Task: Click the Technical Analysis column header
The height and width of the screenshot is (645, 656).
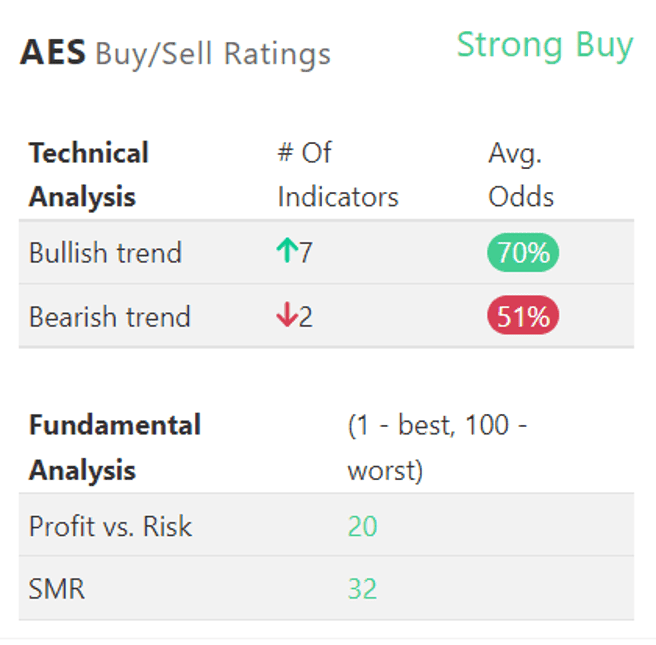Action: point(89,174)
